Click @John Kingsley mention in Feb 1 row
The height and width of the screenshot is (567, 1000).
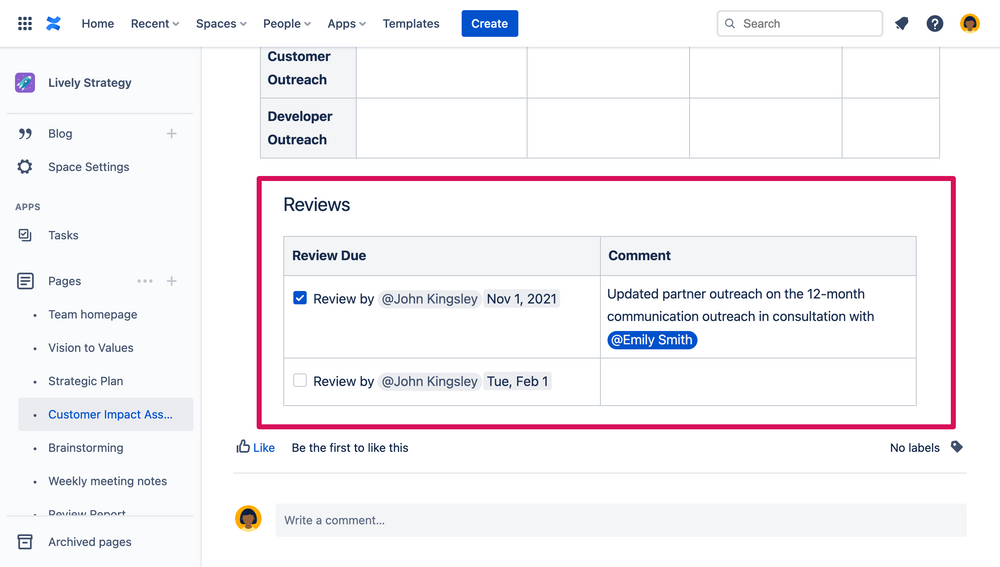429,381
